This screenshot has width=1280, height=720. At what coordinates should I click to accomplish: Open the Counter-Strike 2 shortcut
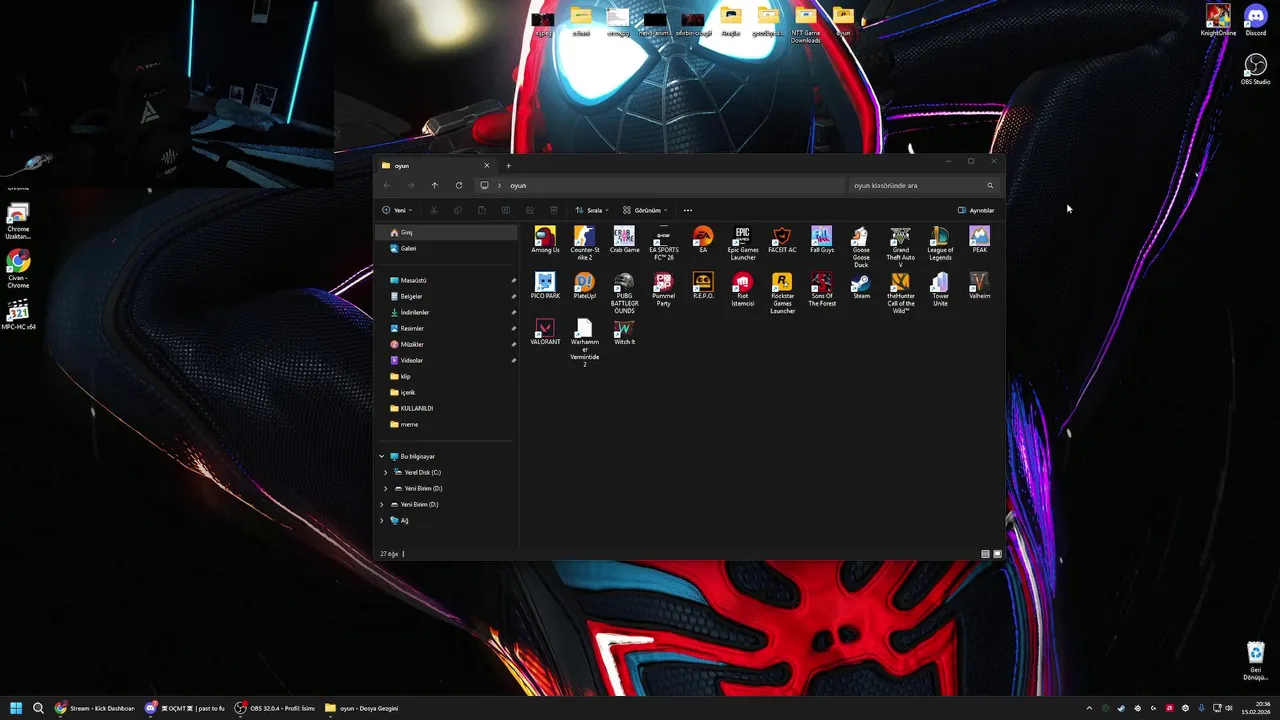pos(585,243)
